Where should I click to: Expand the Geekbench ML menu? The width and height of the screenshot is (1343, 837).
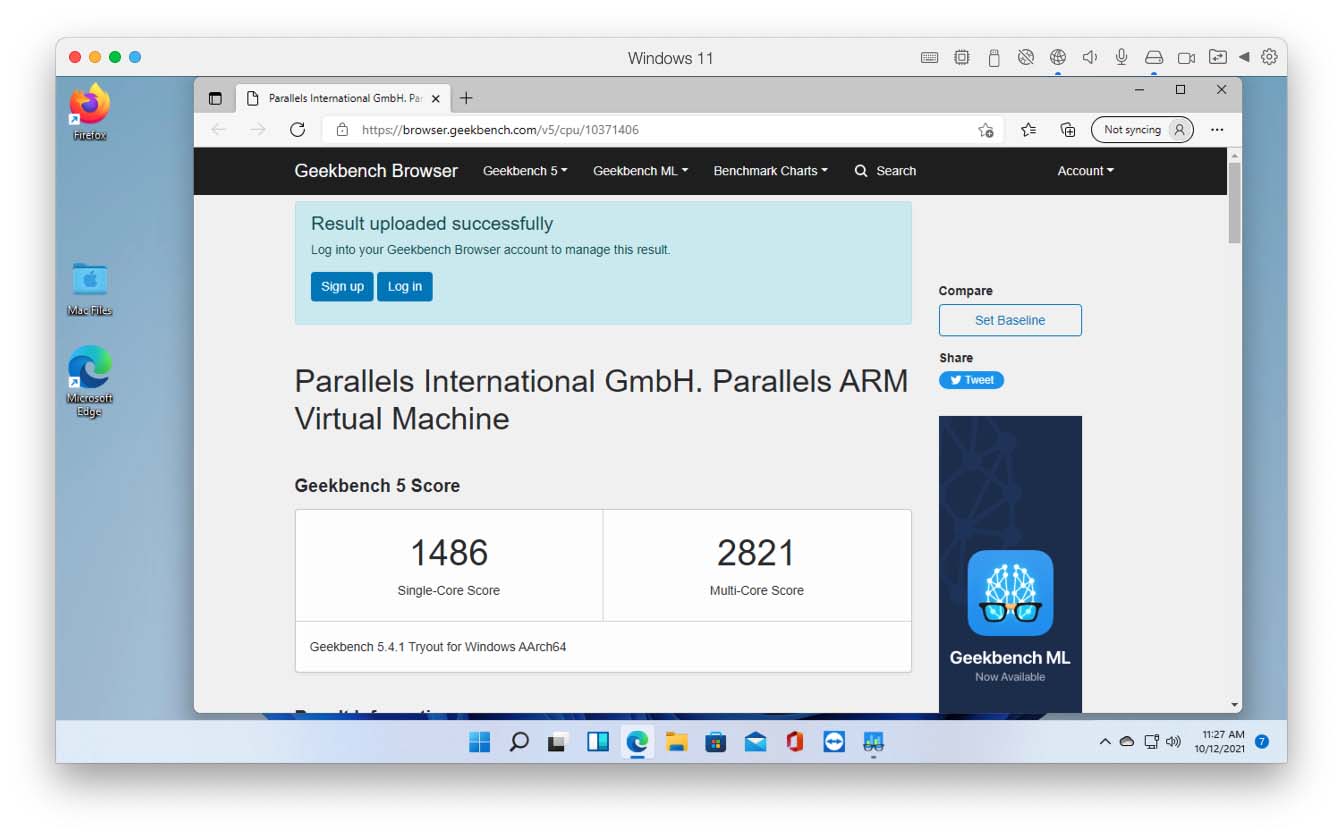coord(640,171)
